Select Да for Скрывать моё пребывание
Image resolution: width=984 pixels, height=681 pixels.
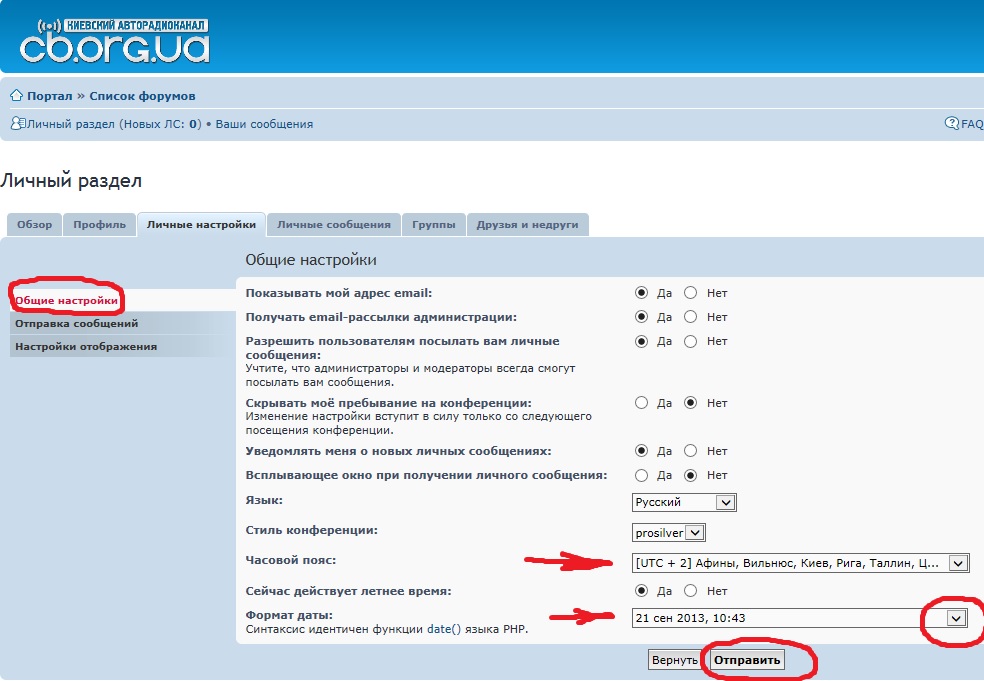[641, 403]
